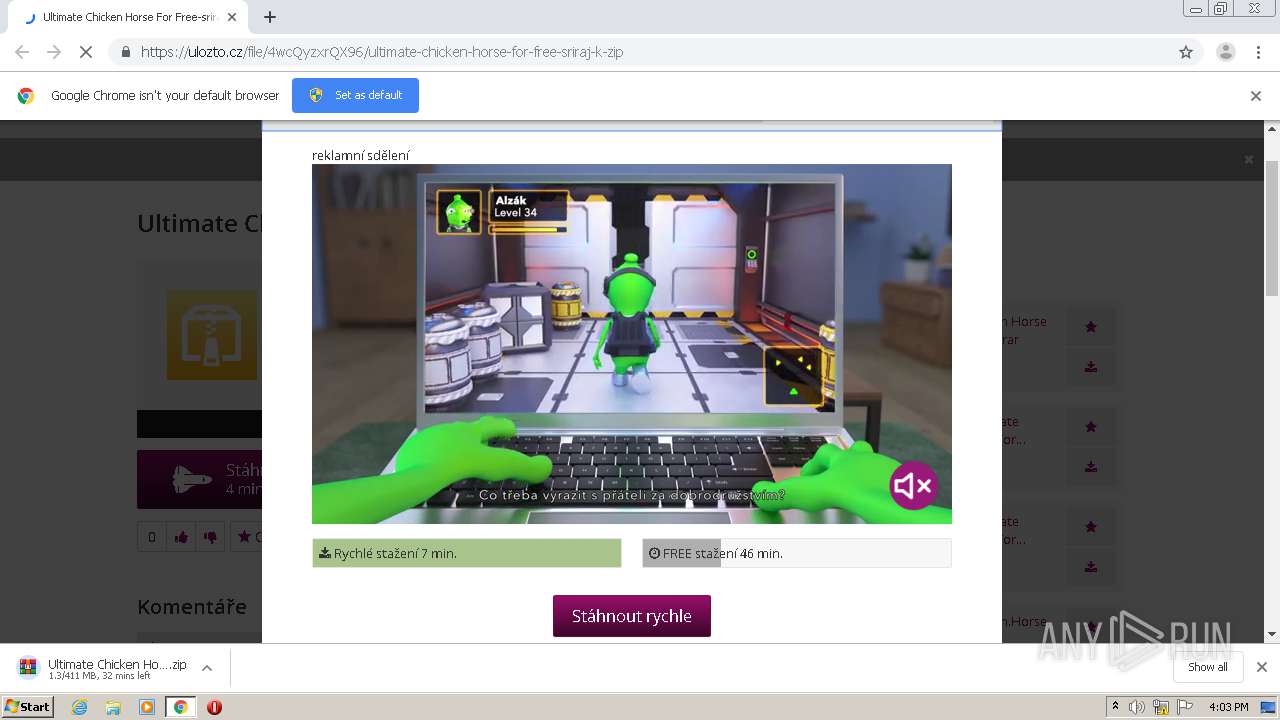Open the Windows Start menu
Viewport: 1280px width, 720px height.
click(27, 707)
